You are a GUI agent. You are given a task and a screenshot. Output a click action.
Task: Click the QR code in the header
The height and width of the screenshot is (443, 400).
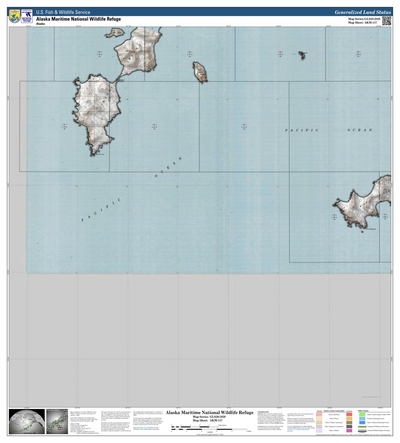(386, 21)
